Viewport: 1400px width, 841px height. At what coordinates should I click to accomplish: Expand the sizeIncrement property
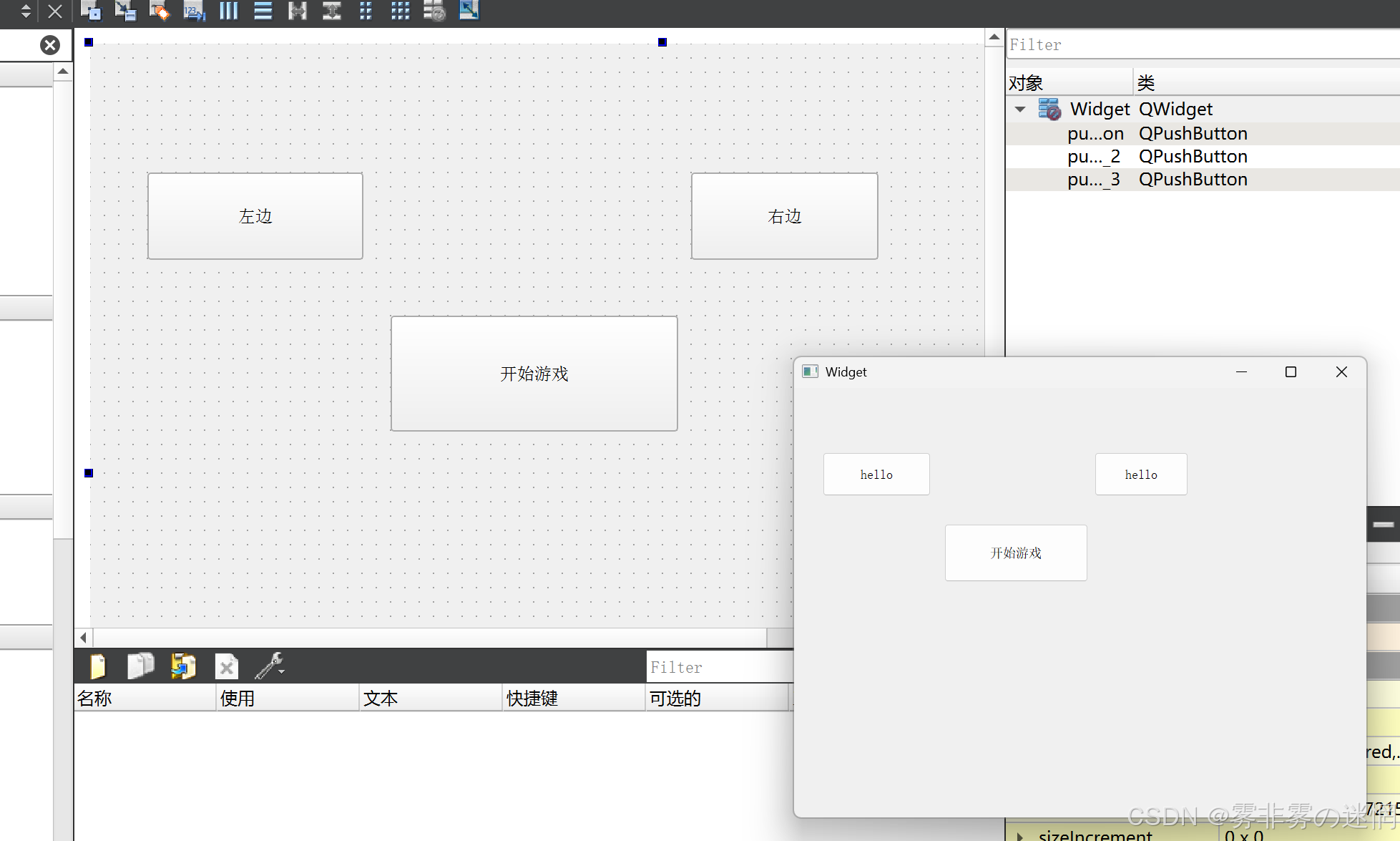tap(1020, 835)
